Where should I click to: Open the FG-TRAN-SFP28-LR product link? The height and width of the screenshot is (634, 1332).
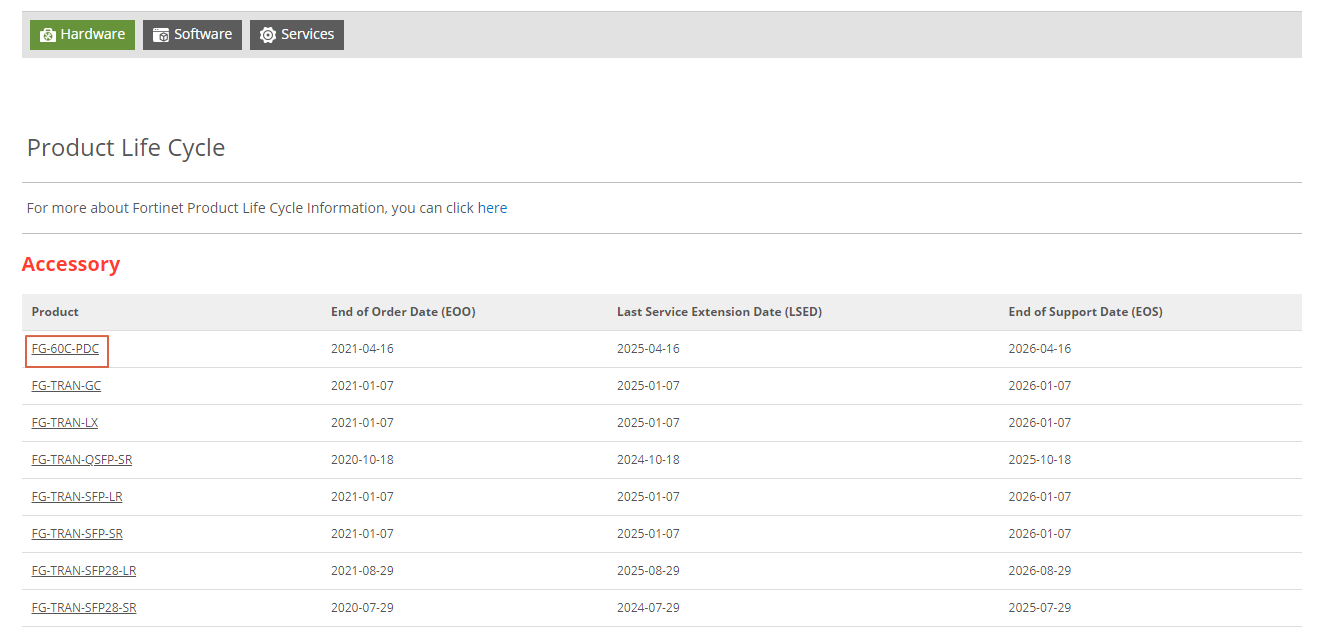coord(84,571)
